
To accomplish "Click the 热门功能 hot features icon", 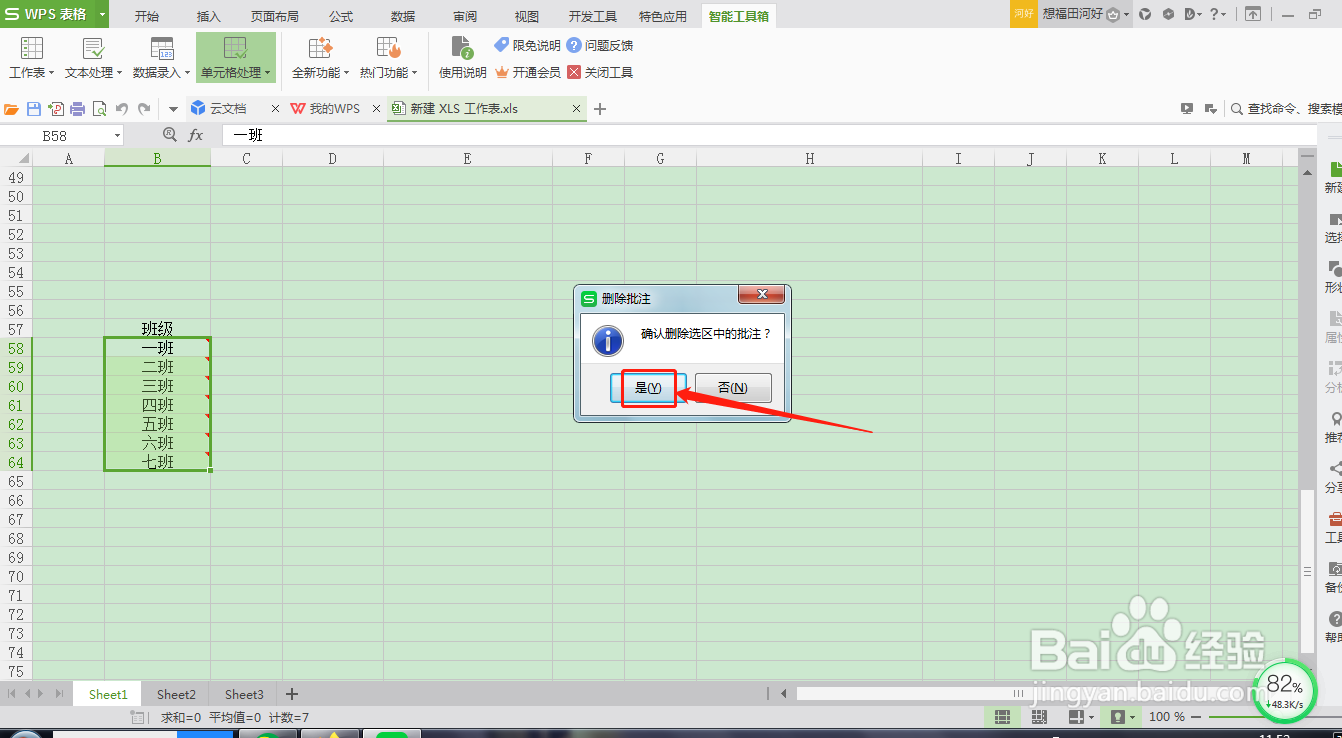I will 388,48.
